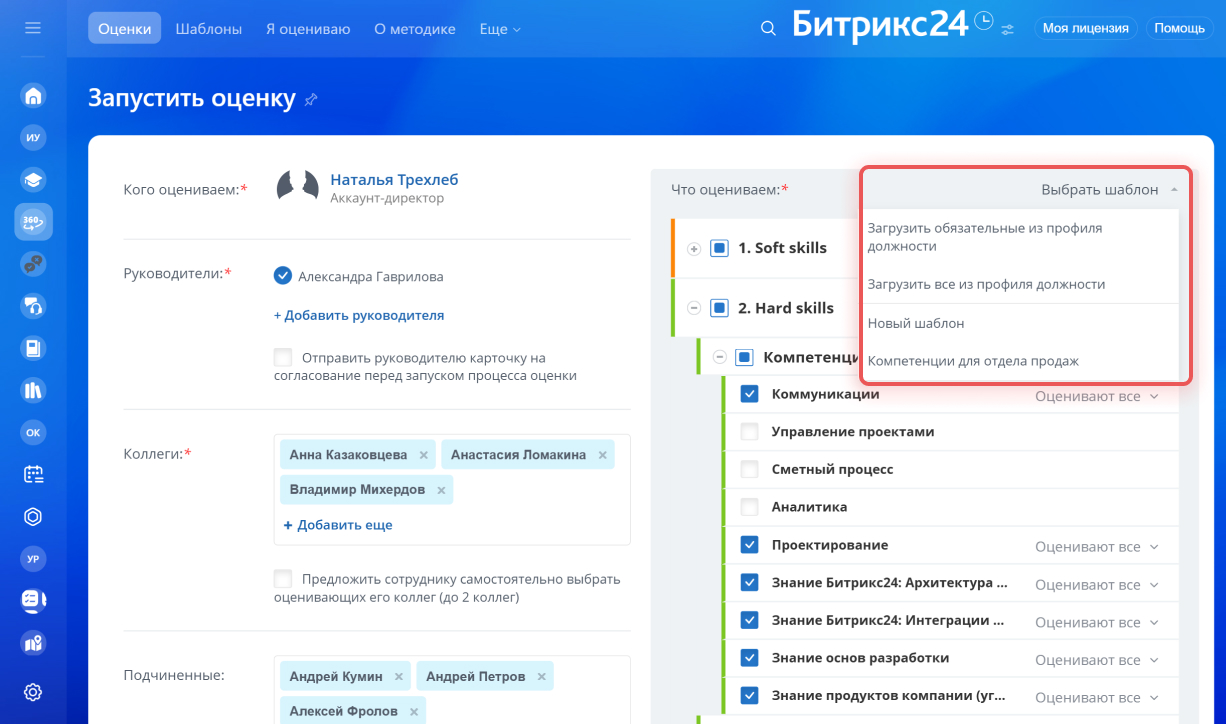Open Наталья Трехлеб profile link
Screen dimensions: 1226x724
[x=394, y=180]
